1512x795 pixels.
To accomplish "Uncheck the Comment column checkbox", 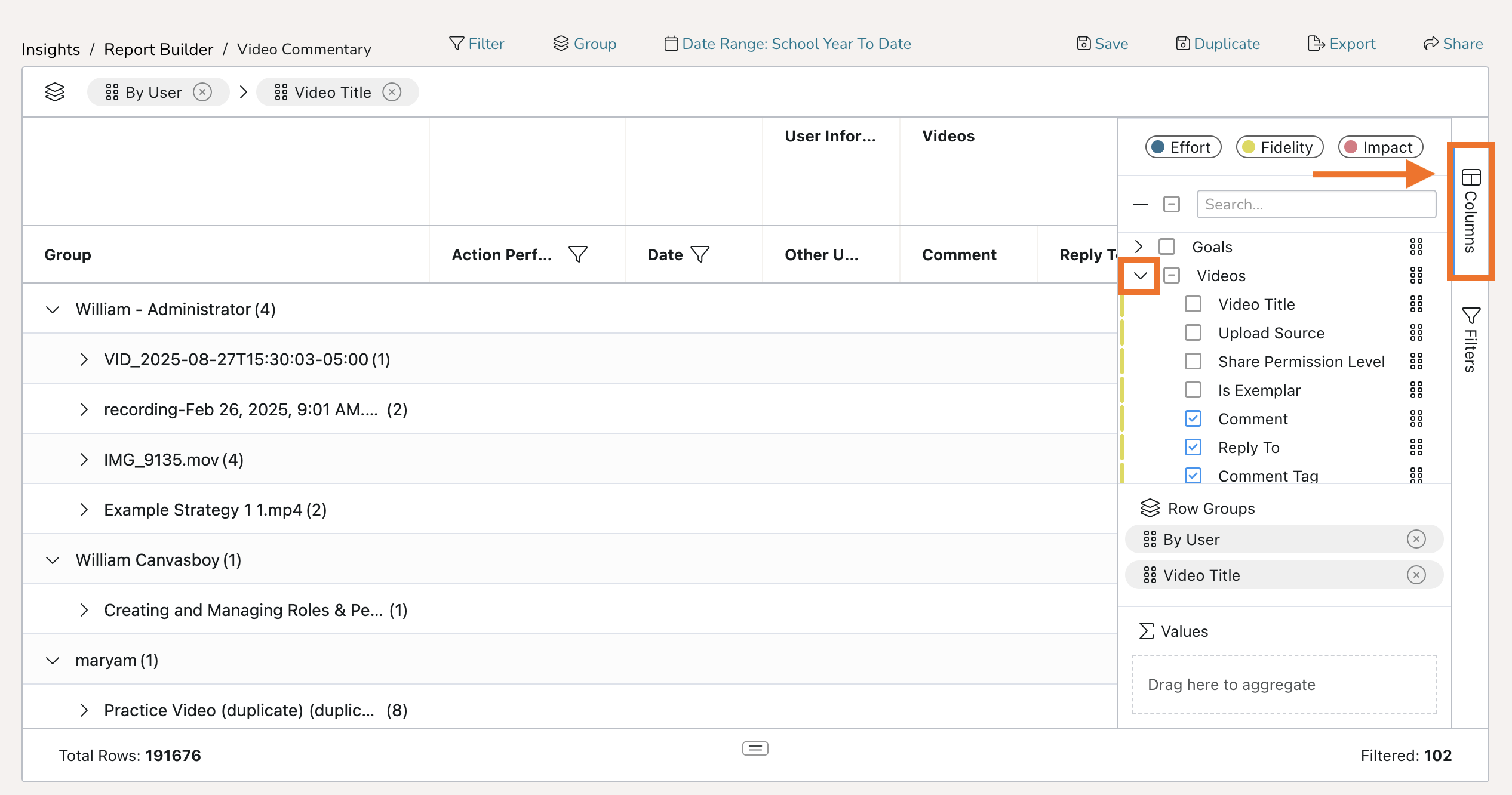I will (1193, 418).
